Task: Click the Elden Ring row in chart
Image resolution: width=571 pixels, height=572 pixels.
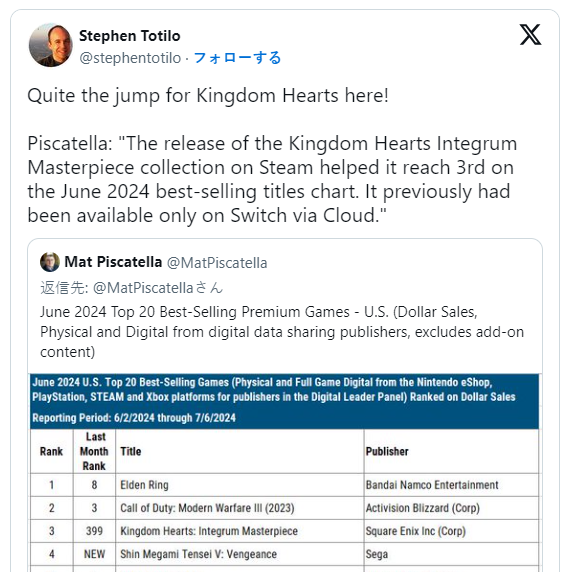Action: pyautogui.click(x=284, y=485)
